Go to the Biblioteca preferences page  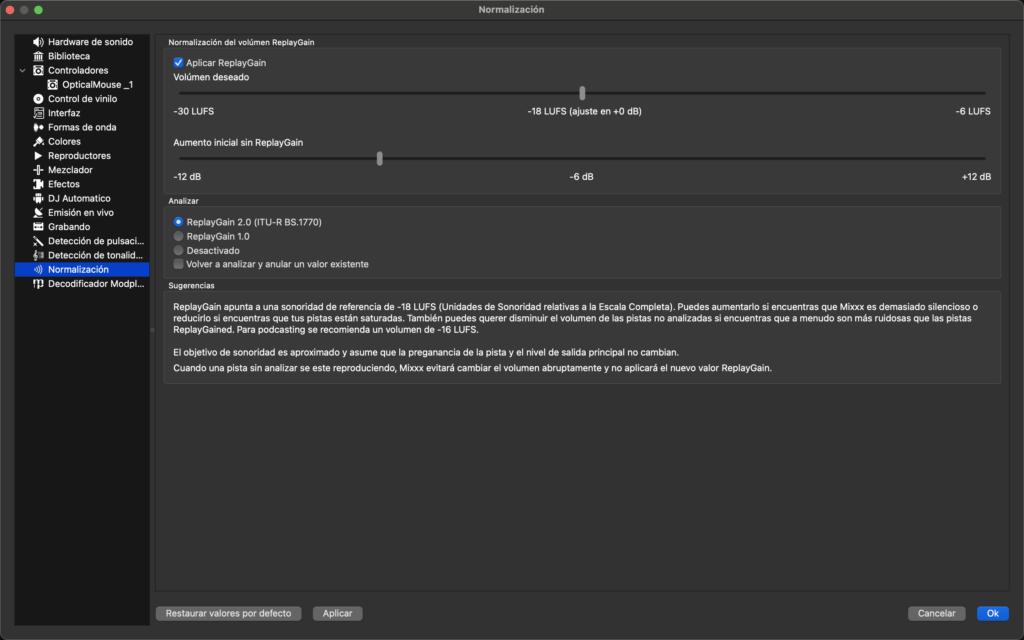pos(69,56)
